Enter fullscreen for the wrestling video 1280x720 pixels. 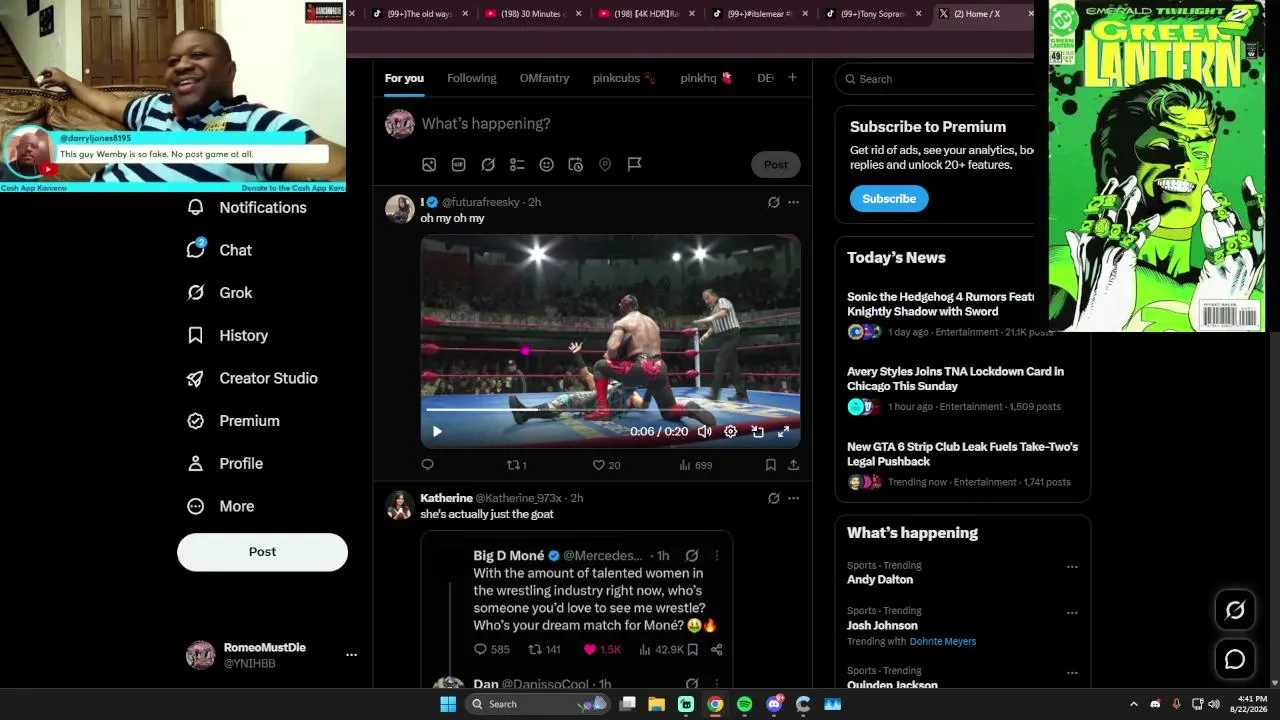[783, 432]
